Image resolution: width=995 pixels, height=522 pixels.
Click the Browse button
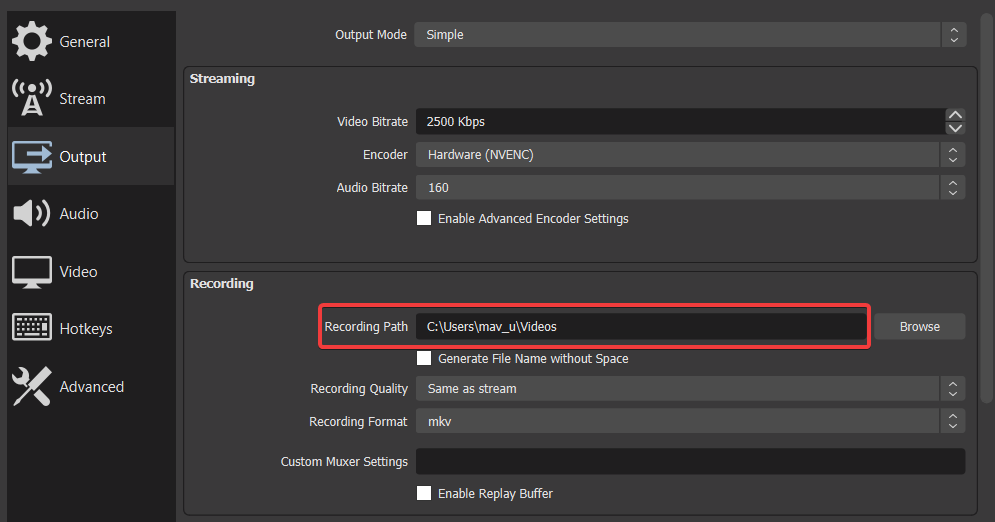pos(919,327)
